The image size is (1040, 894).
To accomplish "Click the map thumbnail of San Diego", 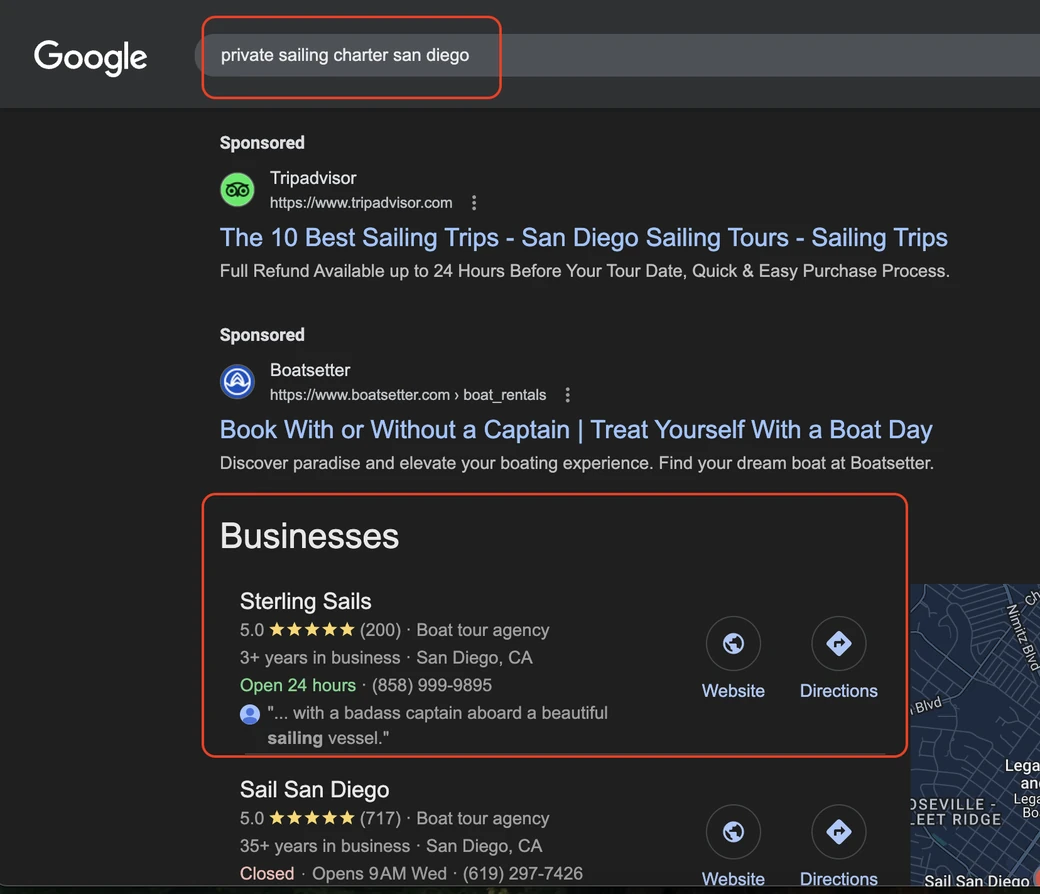I will pos(975,735).
